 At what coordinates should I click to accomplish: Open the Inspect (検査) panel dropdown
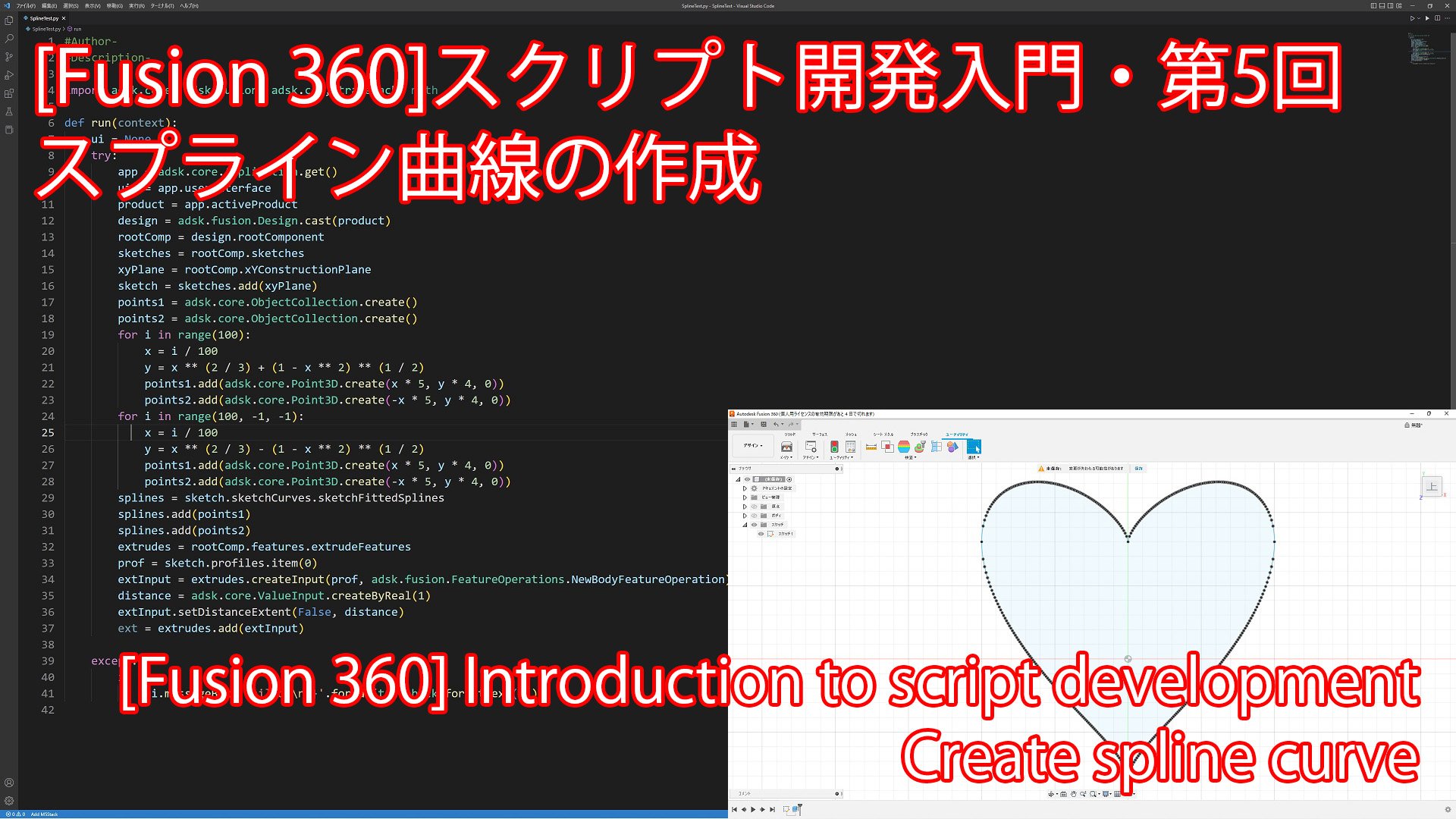coord(911,457)
